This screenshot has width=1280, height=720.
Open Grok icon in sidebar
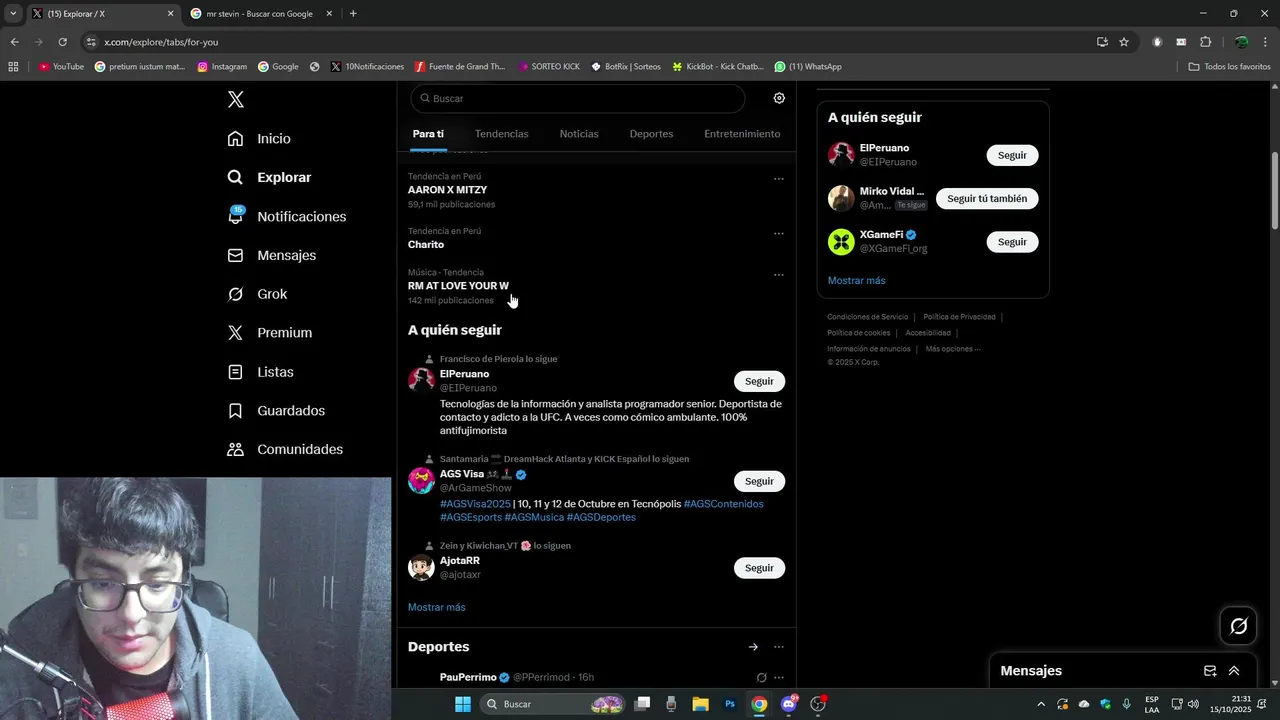[x=235, y=294]
